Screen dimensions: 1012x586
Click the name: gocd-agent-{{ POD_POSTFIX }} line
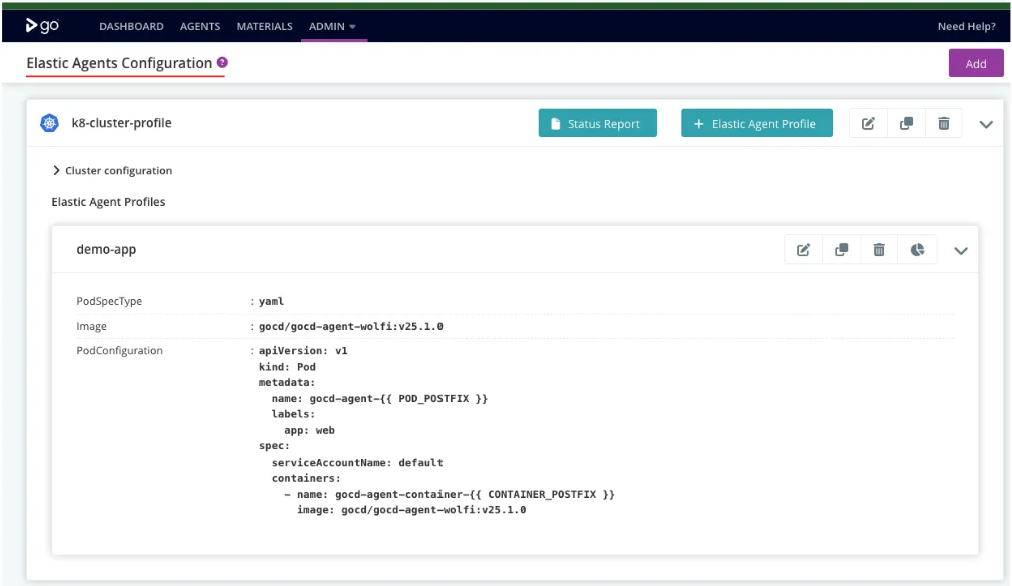coord(380,399)
